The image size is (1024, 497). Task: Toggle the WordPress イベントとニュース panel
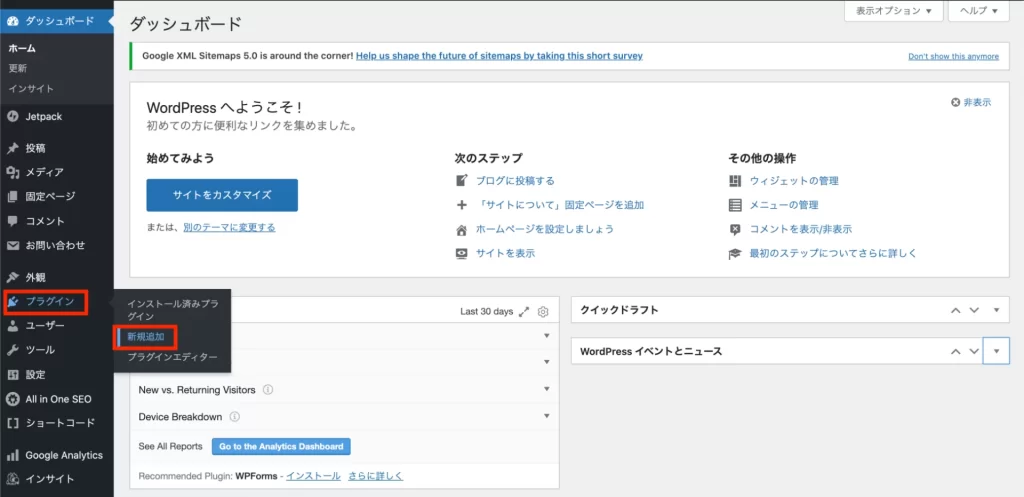(996, 352)
